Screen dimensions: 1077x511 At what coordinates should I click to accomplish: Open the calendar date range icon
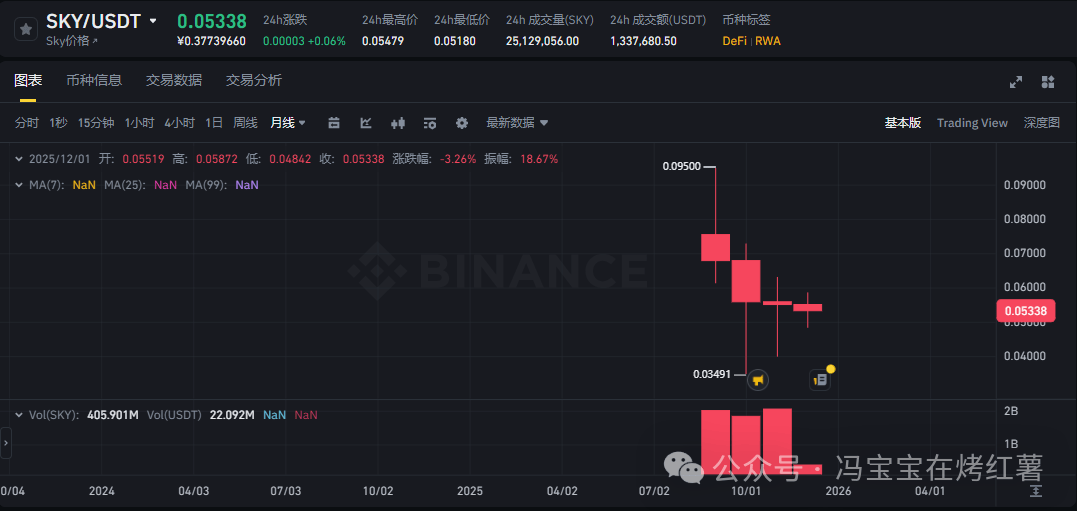coord(334,123)
